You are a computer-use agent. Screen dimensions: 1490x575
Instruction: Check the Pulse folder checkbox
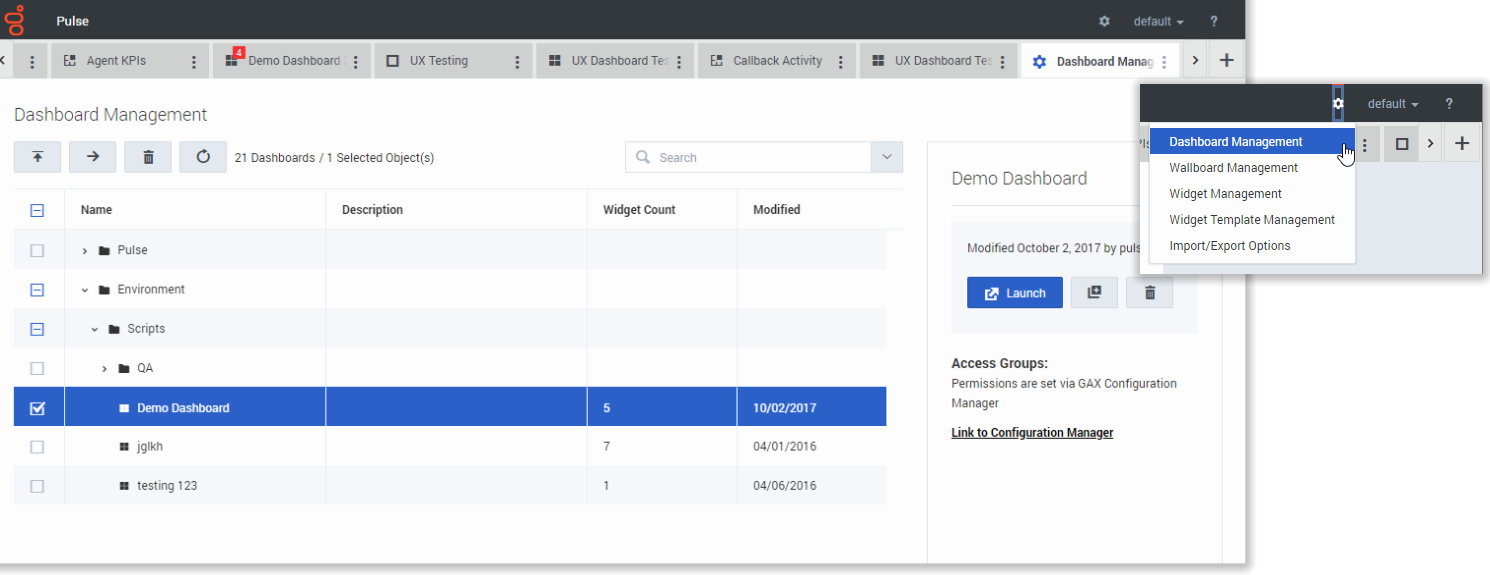coord(37,250)
